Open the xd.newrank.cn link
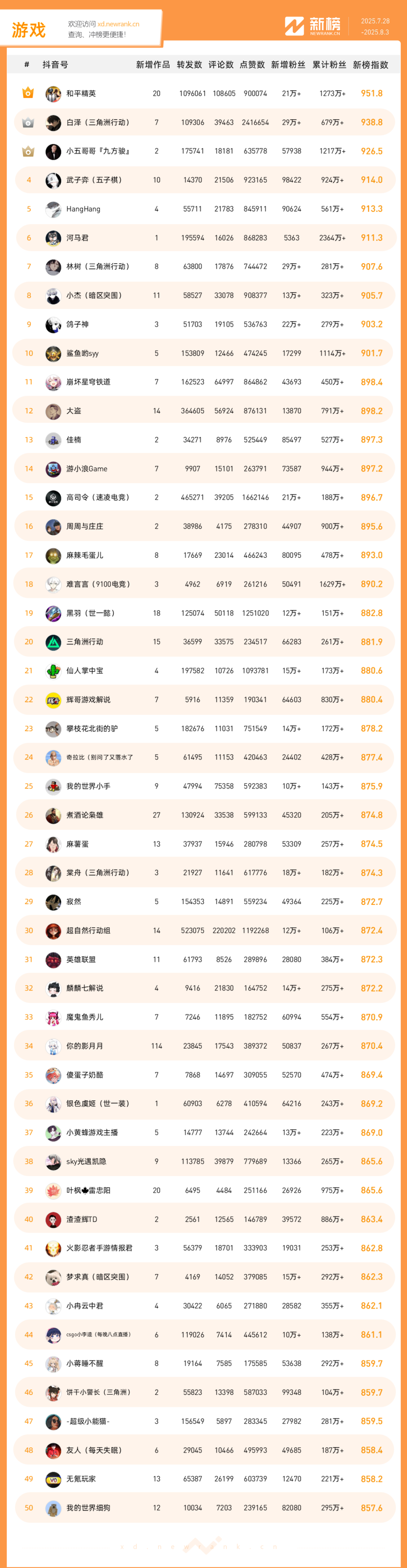This screenshot has height=1568, width=407. [118, 25]
